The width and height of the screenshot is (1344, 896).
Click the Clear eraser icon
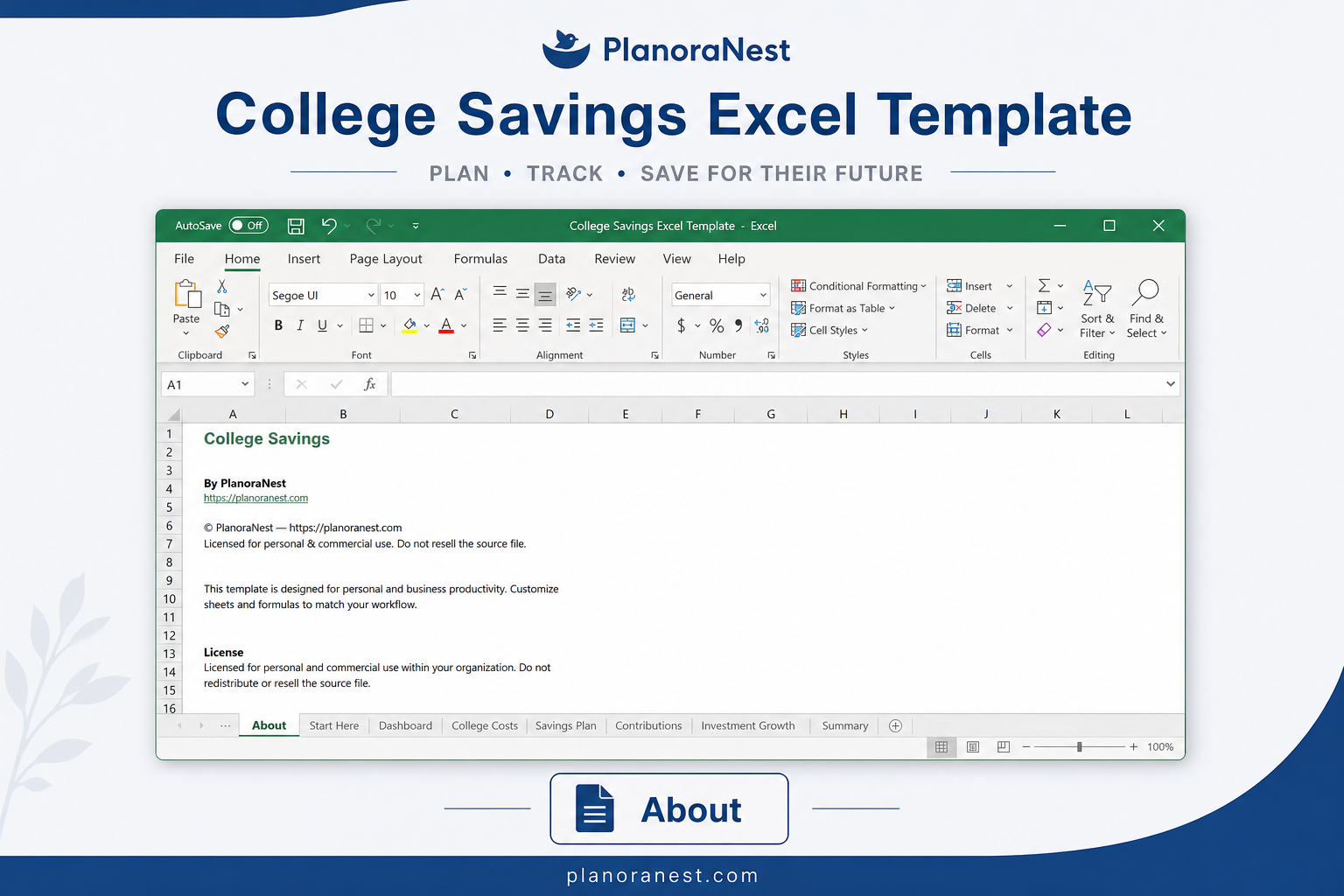click(x=1044, y=330)
